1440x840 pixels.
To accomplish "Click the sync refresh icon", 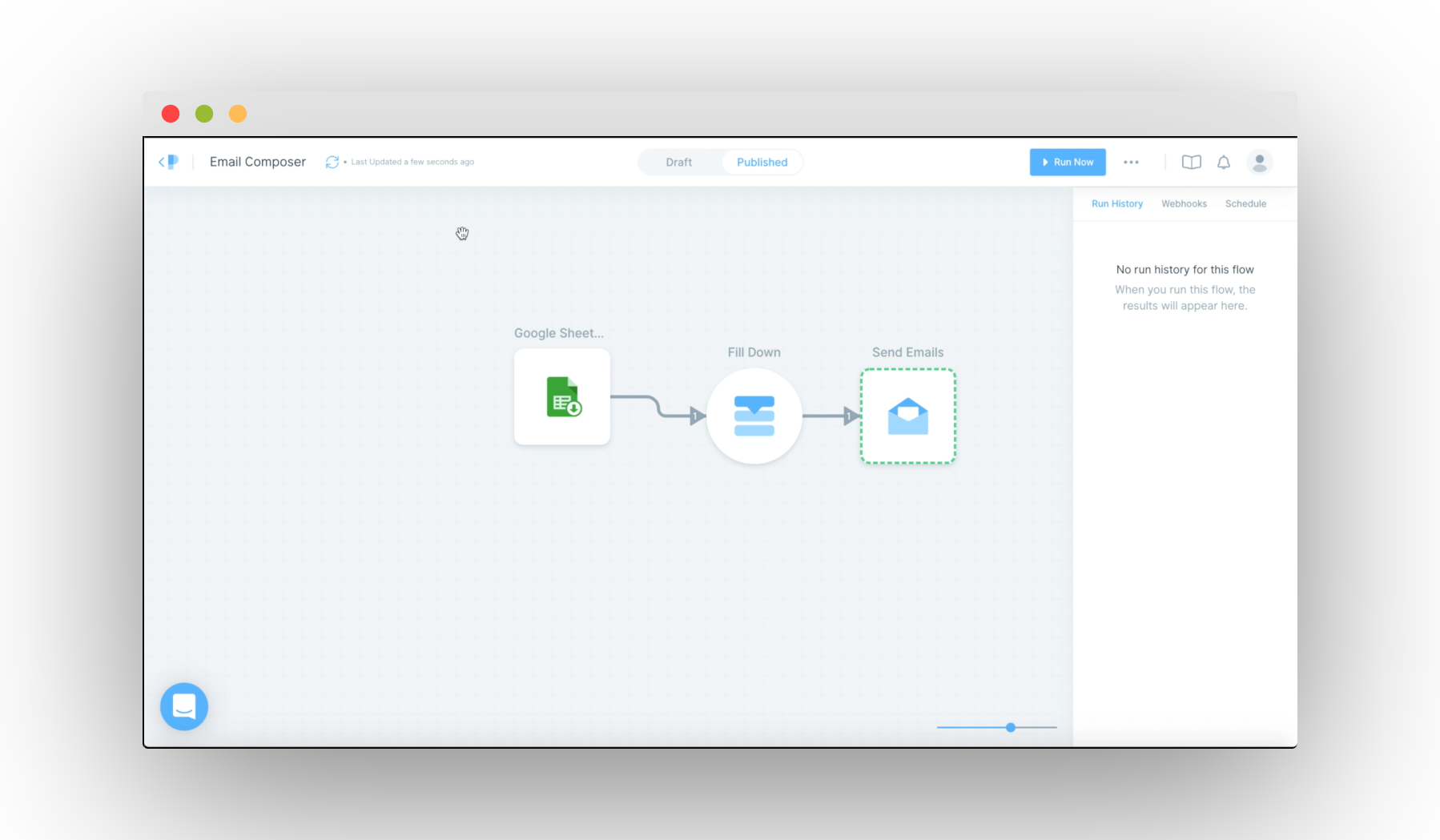I will point(332,162).
